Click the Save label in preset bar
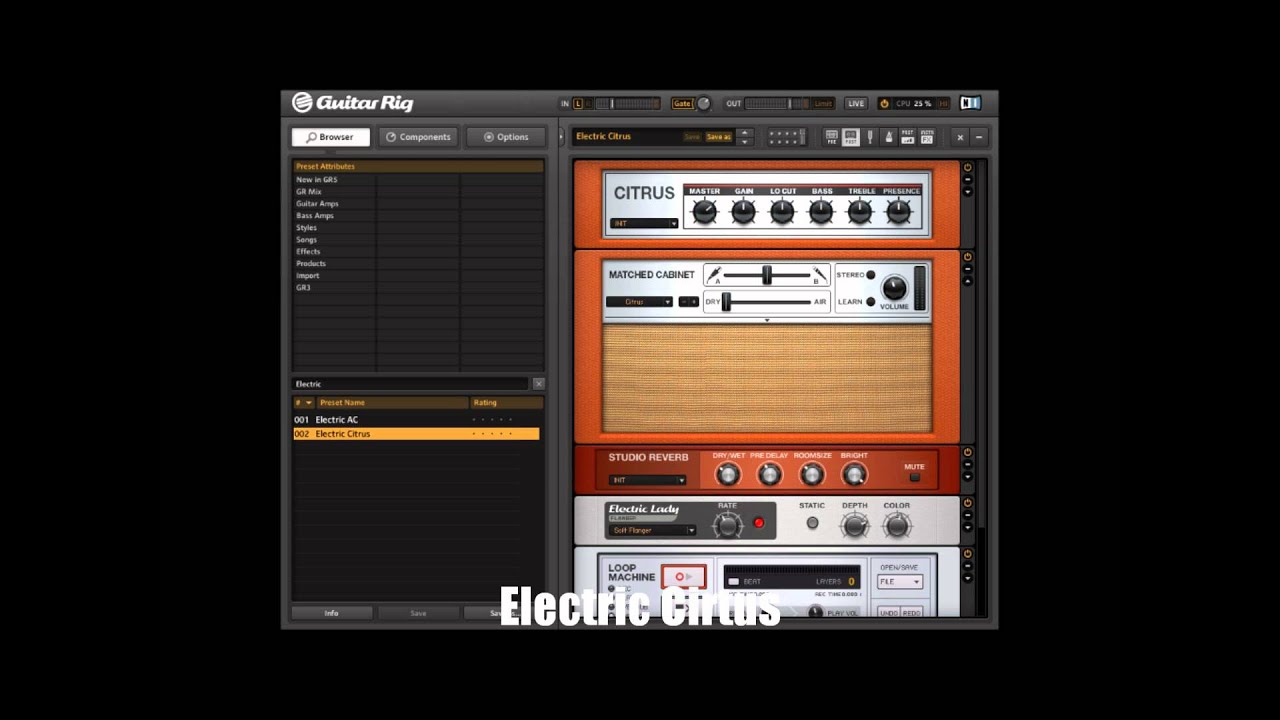The image size is (1280, 720). (692, 137)
